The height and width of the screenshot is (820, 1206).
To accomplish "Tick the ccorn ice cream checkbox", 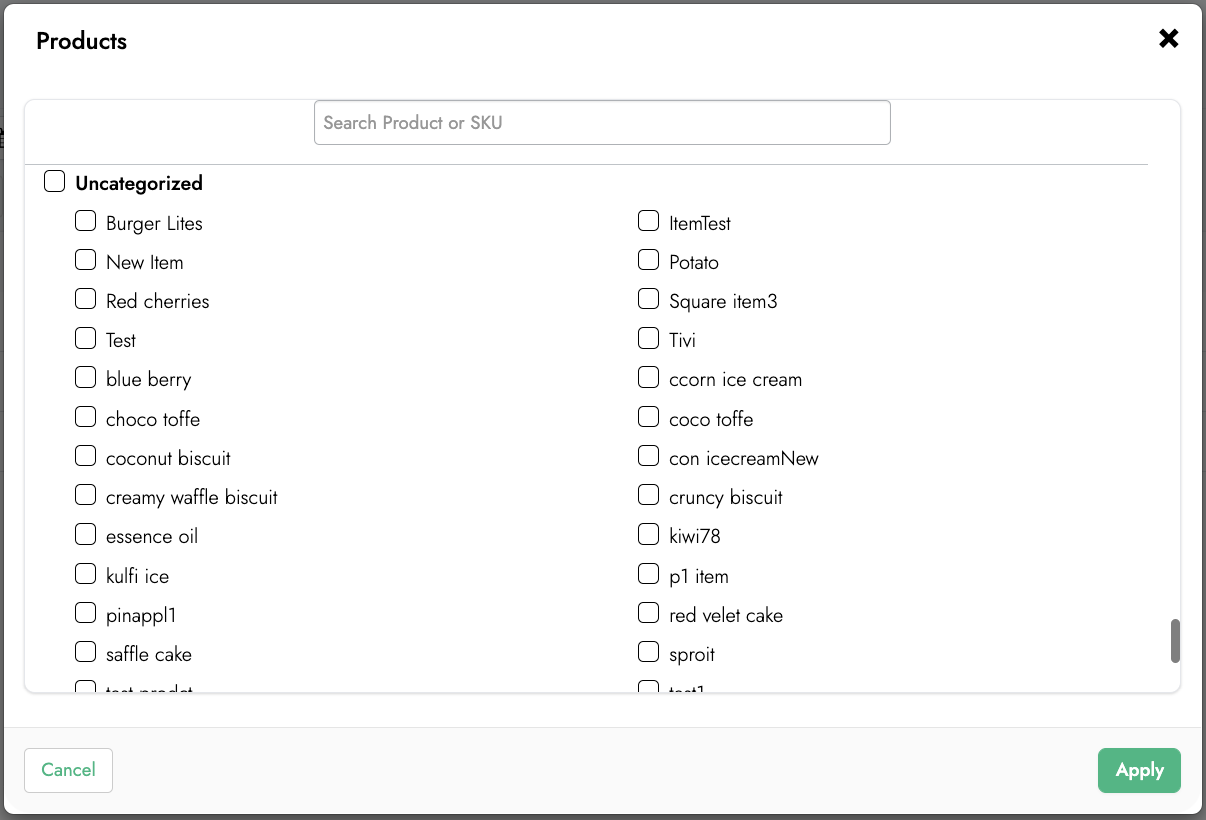I will [649, 378].
